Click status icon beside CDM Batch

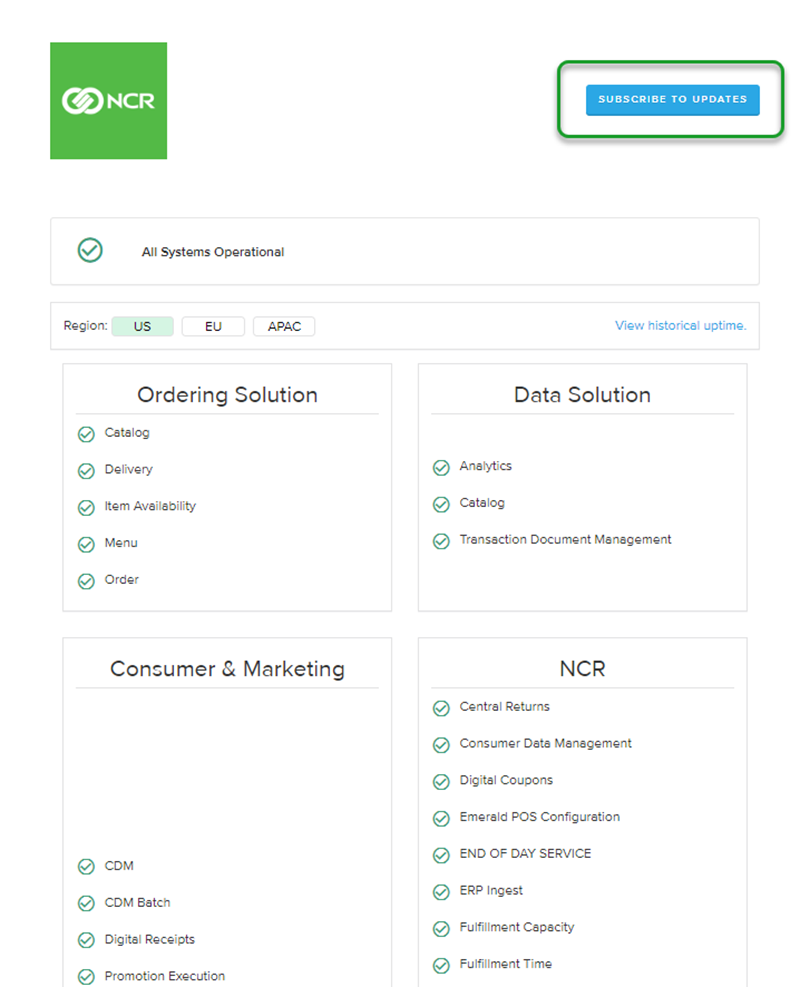click(x=86, y=904)
